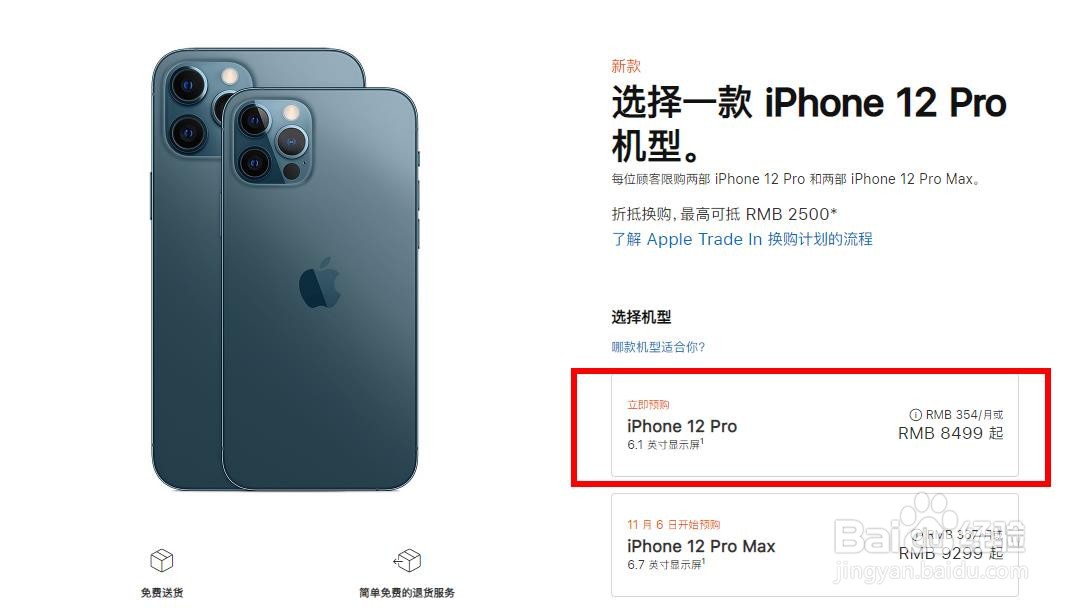Click the camera module on the front phone
This screenshot has width=1087, height=608.
click(272, 143)
